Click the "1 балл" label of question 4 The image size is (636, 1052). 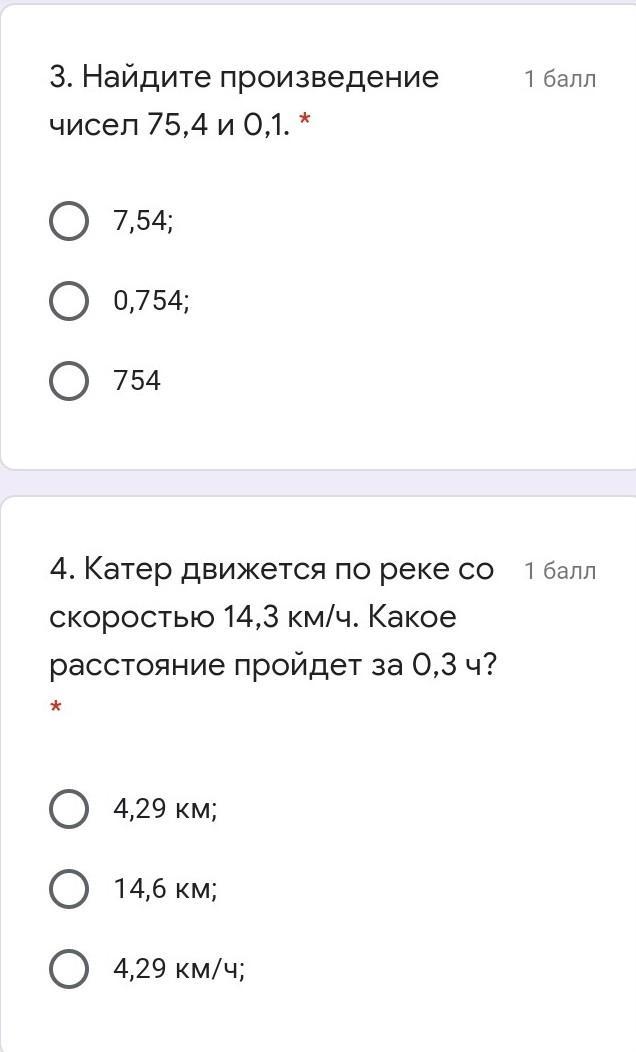tap(560, 571)
